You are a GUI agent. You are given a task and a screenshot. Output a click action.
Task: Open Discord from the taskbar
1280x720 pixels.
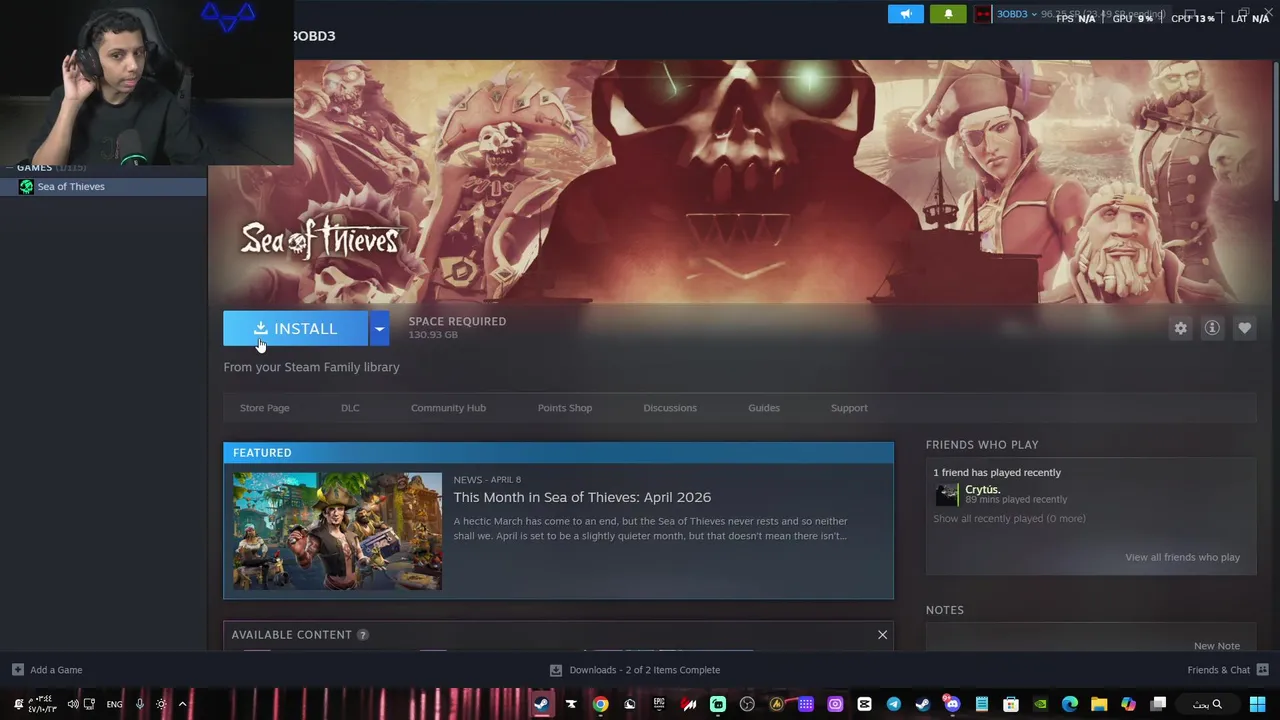(x=952, y=705)
